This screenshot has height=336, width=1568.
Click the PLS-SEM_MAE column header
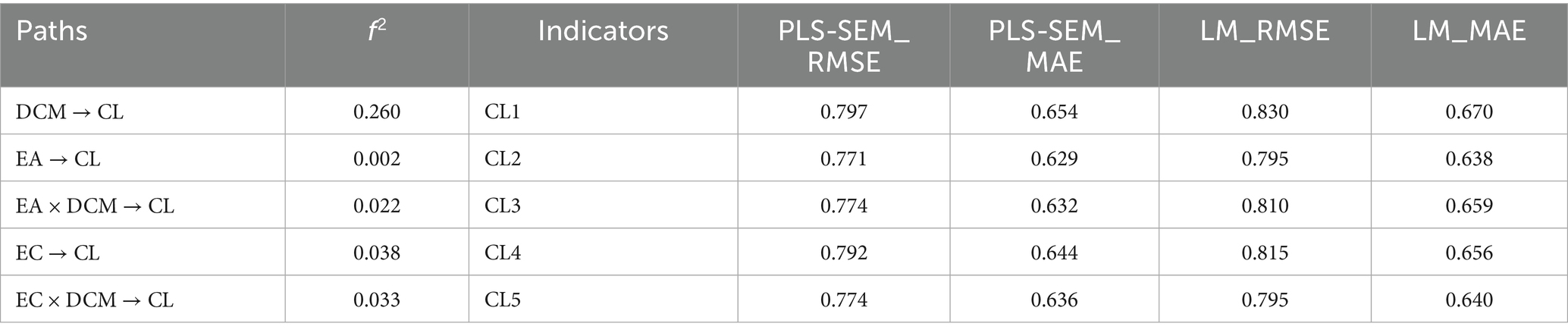pyautogui.click(x=1054, y=46)
